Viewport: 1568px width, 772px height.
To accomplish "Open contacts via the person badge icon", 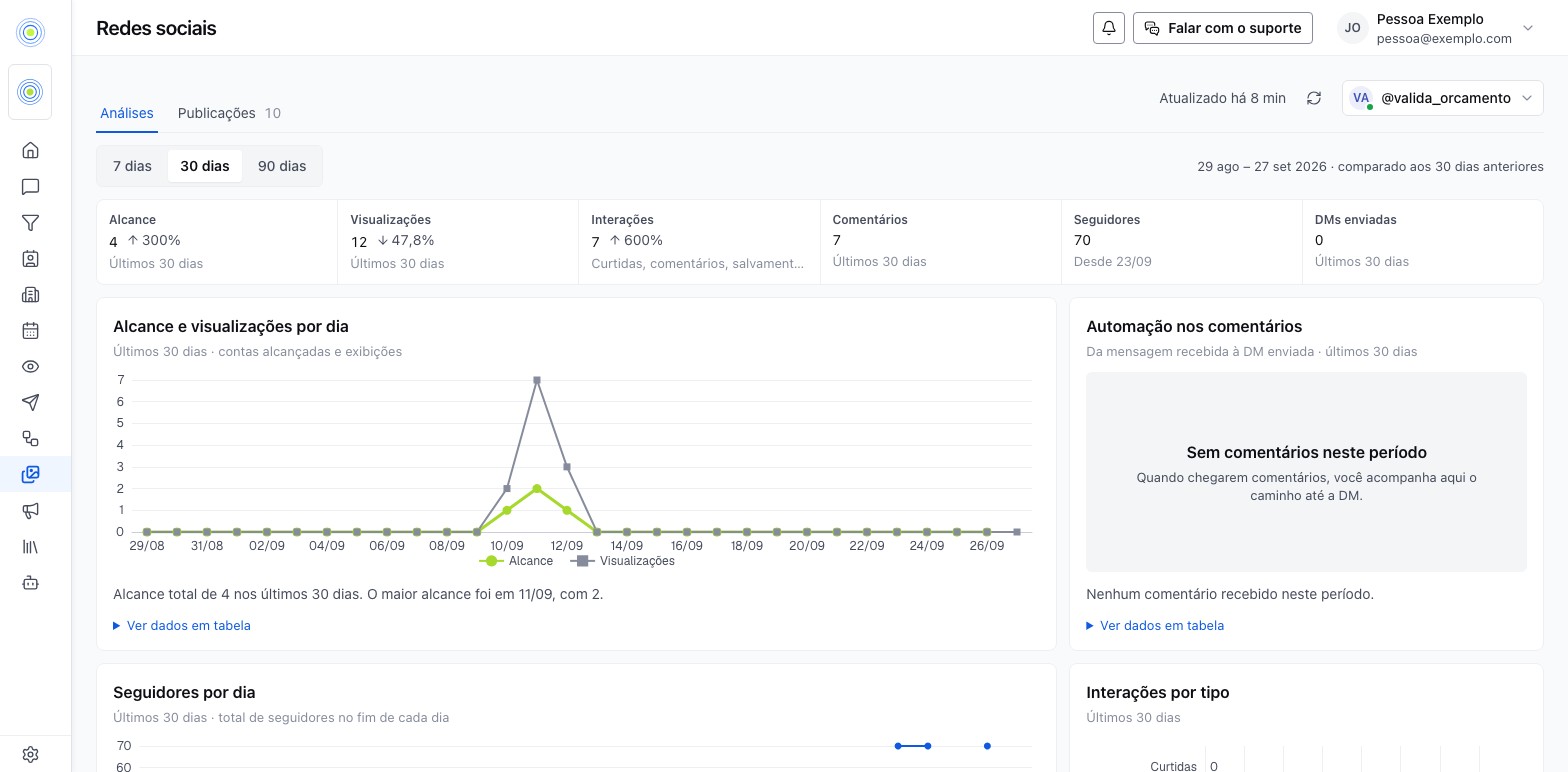I will (30, 258).
